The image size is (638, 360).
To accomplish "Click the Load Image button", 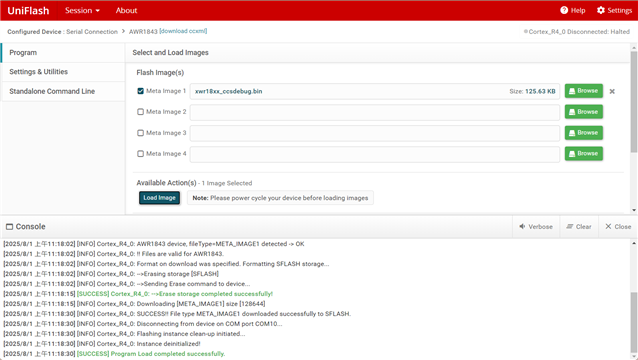I will coord(159,198).
